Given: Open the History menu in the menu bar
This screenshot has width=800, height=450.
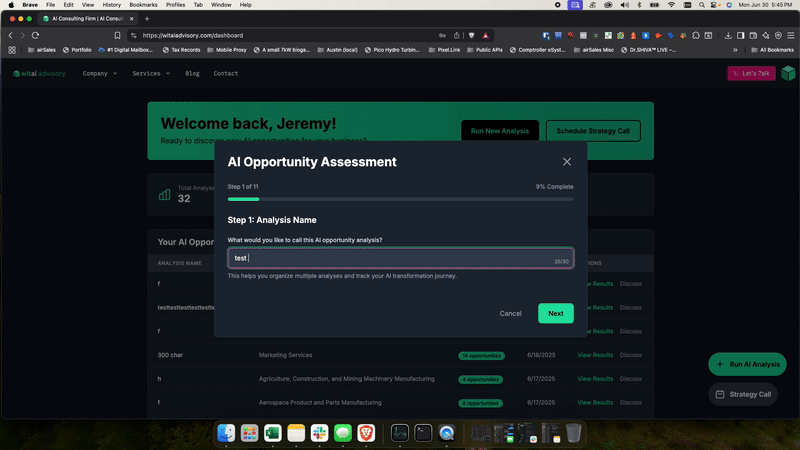Looking at the screenshot, I should [111, 5].
